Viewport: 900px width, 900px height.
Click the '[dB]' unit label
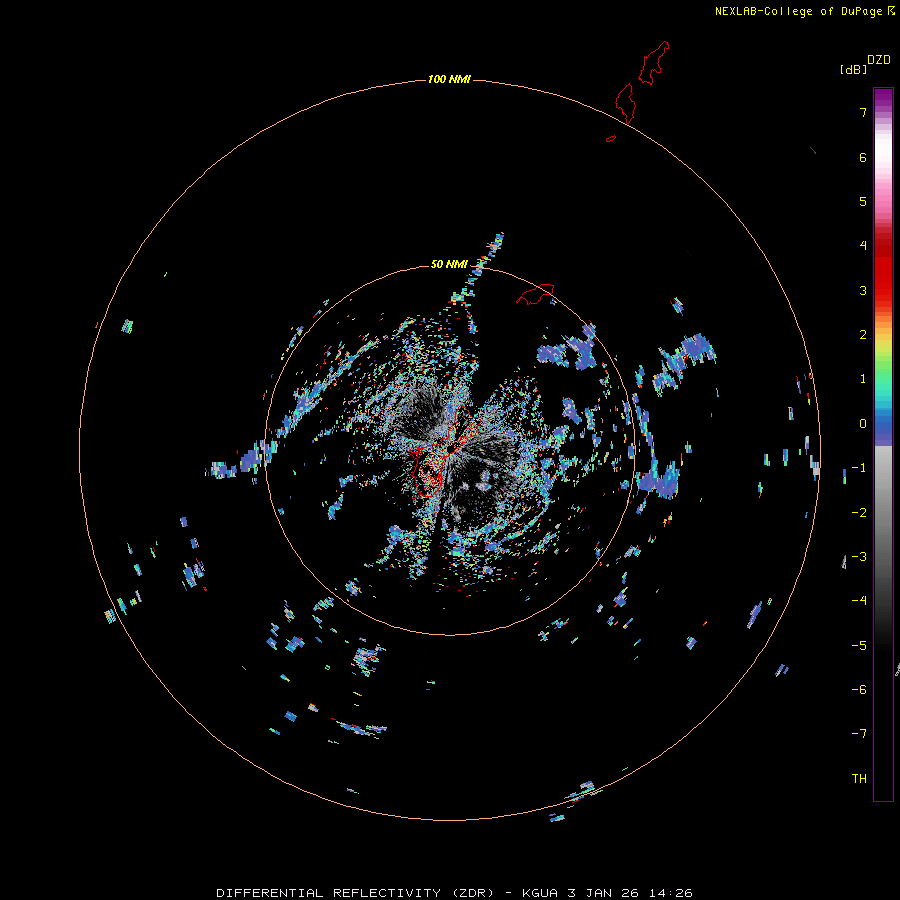[853, 69]
